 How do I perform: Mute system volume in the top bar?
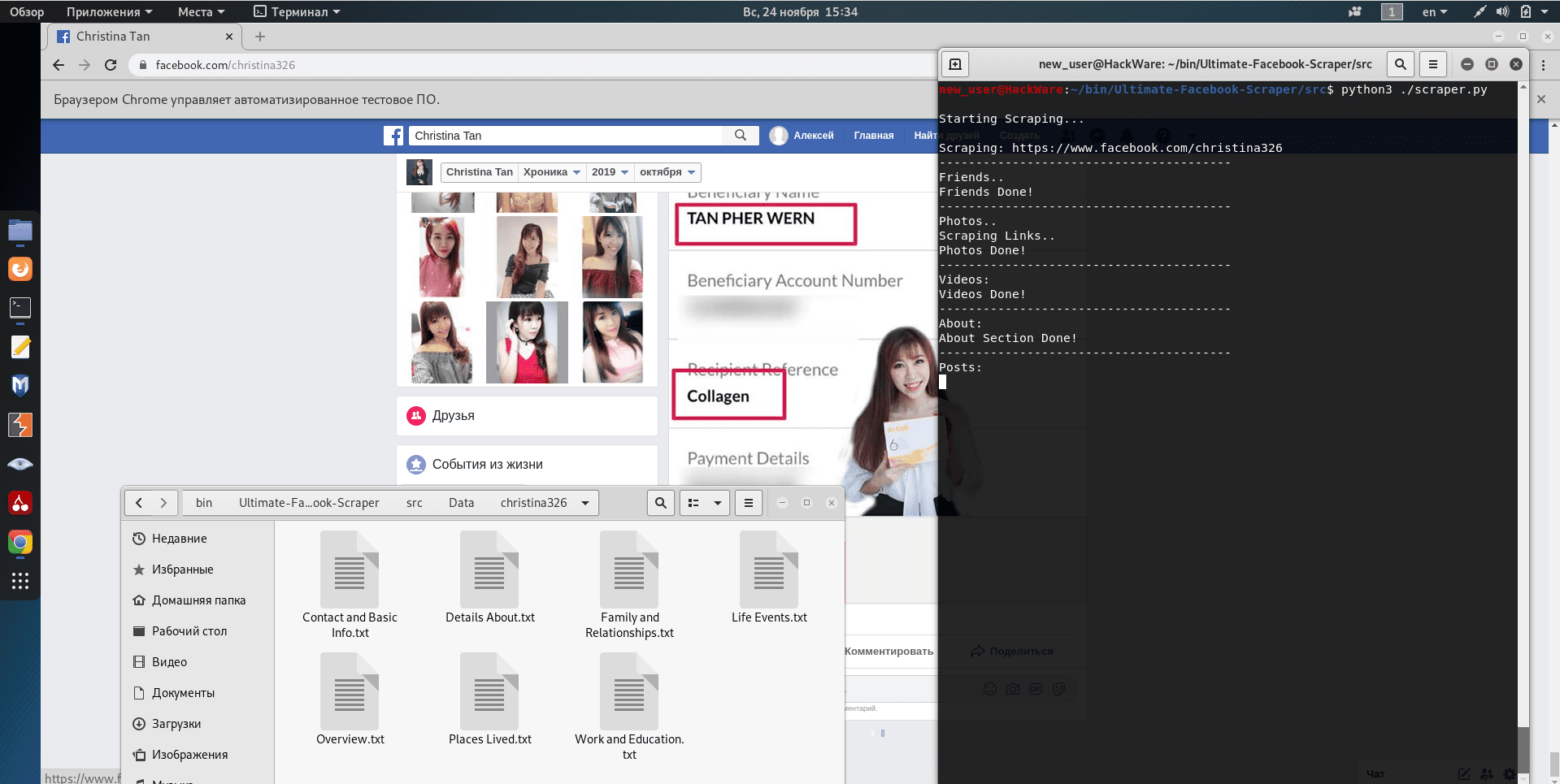tap(1500, 11)
